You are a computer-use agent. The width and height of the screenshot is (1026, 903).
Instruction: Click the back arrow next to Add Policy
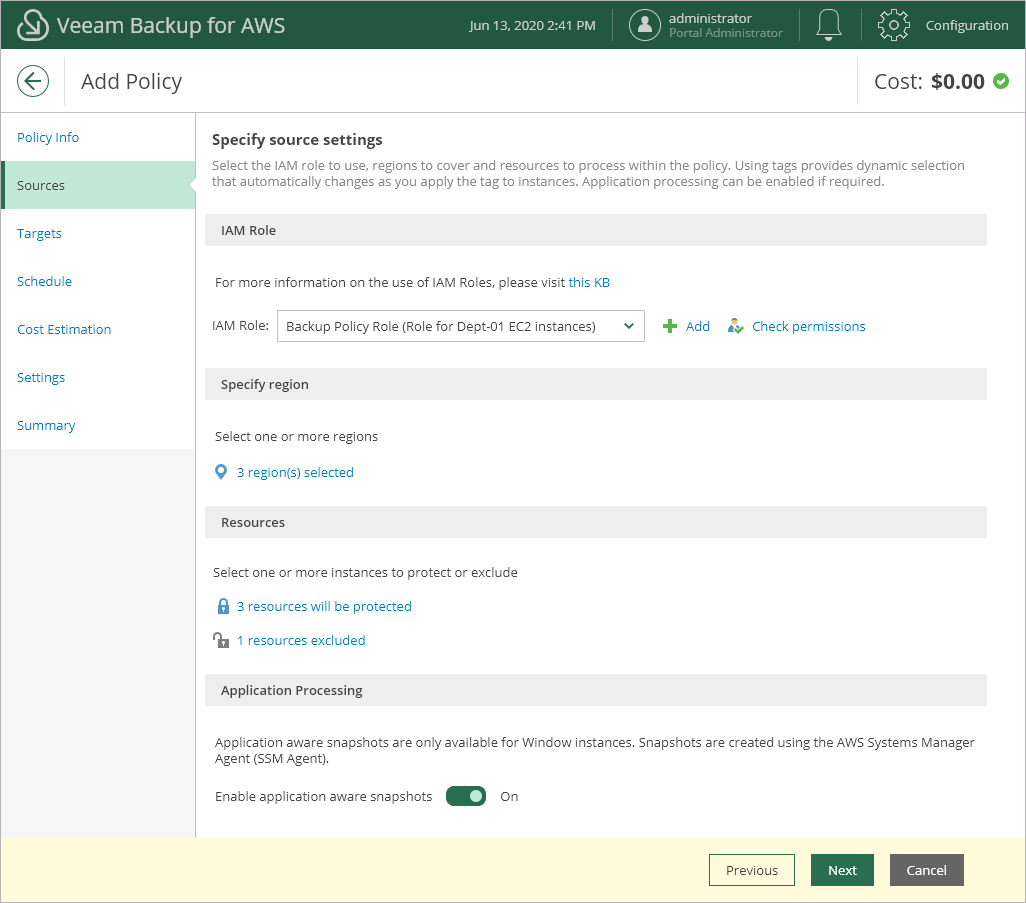coord(33,81)
